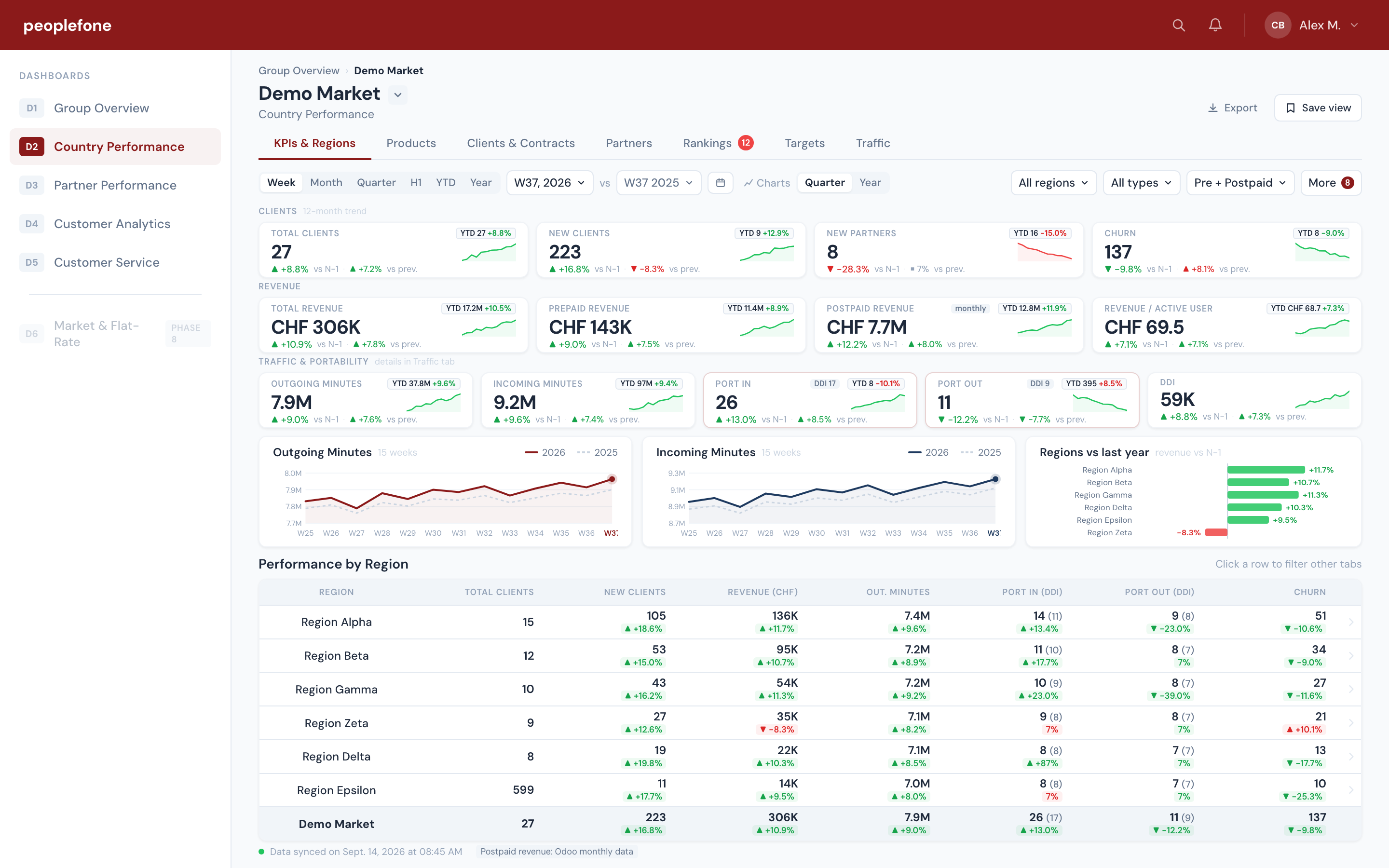Go to the Targets tab
Screen dimensions: 1389x868
coord(804,143)
